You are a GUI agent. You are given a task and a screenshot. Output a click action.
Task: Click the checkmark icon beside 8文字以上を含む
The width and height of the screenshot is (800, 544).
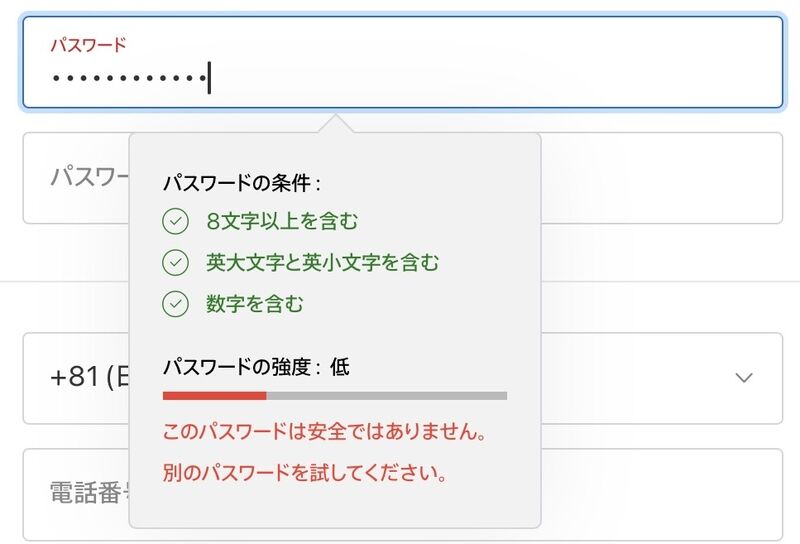[x=175, y=221]
